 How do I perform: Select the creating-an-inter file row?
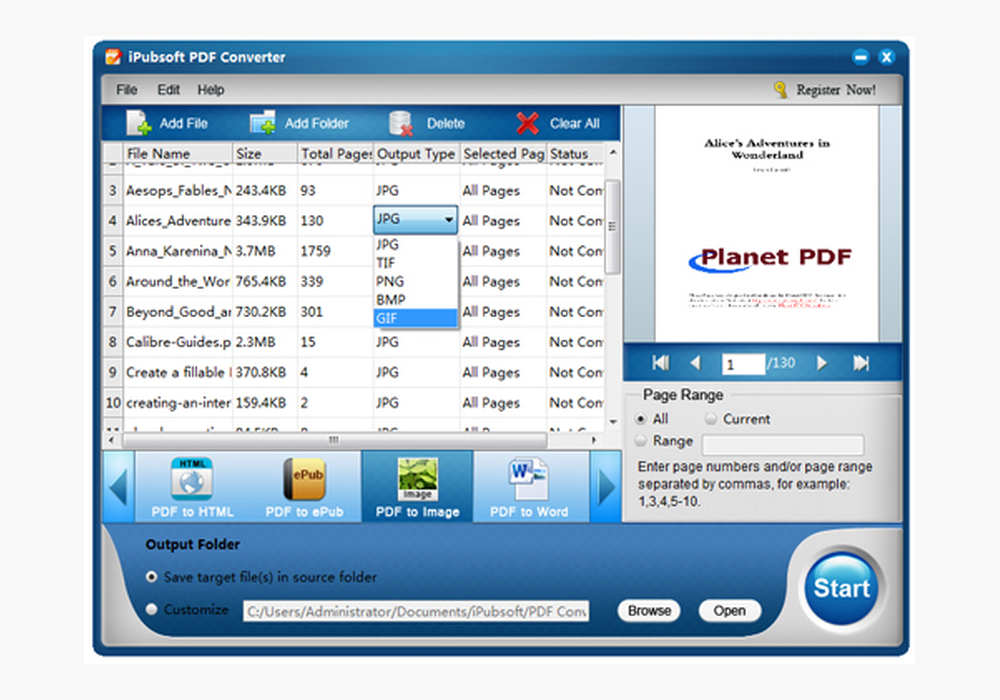(x=354, y=402)
